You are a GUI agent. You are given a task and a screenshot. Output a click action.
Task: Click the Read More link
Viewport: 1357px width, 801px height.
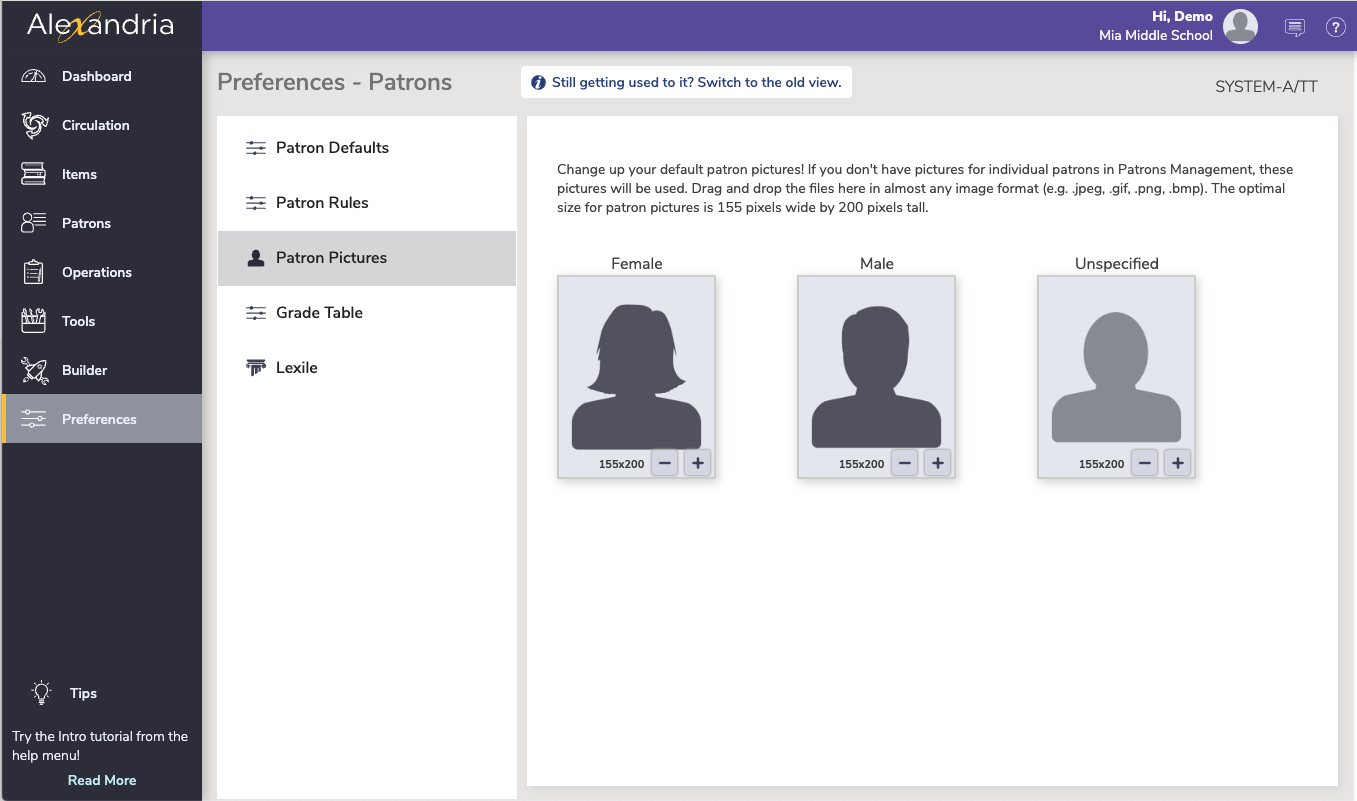point(101,780)
